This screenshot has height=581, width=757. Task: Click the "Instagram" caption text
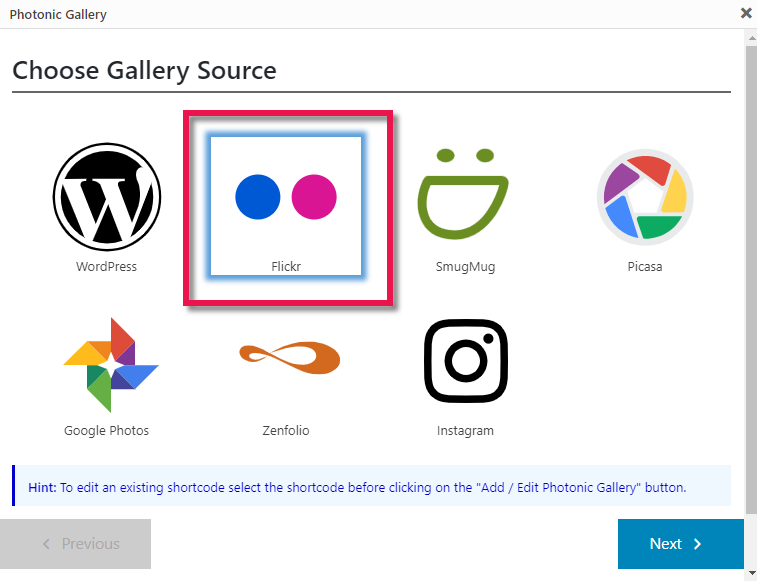point(465,431)
